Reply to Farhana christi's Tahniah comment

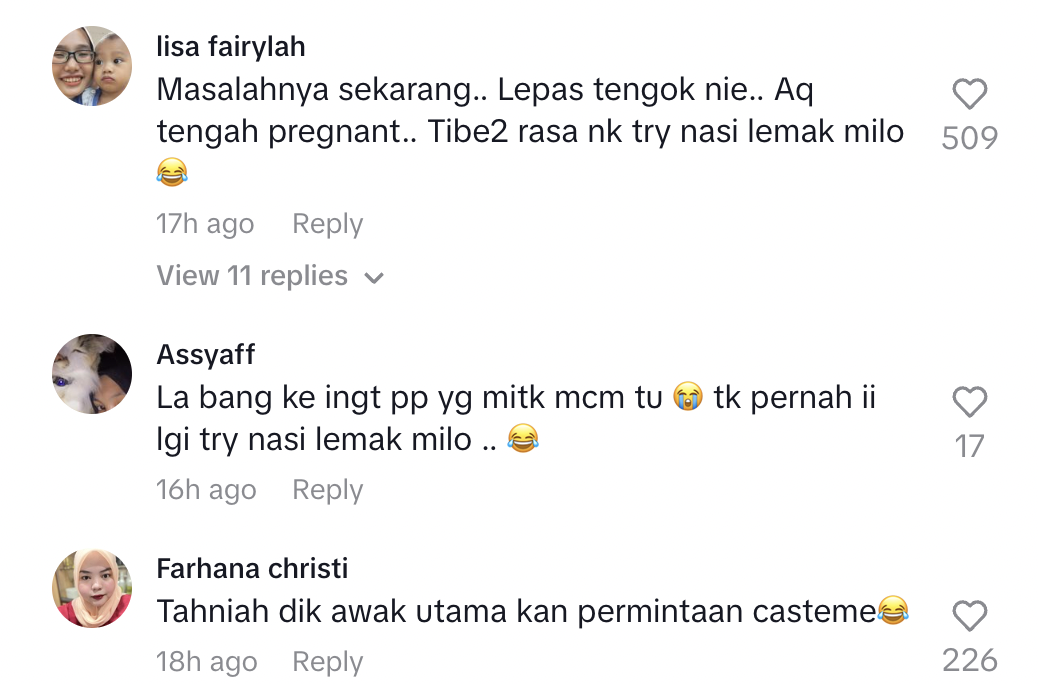pos(327,662)
